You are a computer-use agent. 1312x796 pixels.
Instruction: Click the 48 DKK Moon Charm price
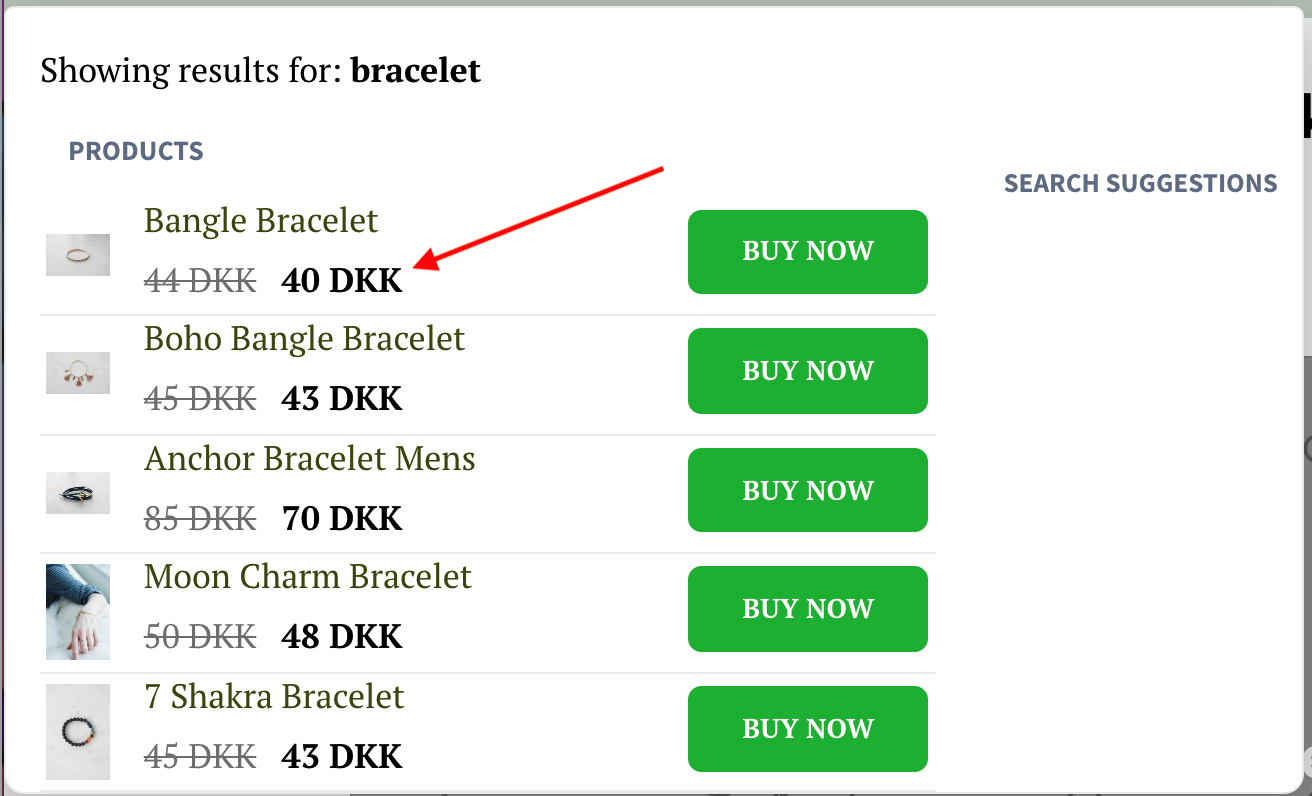[x=342, y=636]
